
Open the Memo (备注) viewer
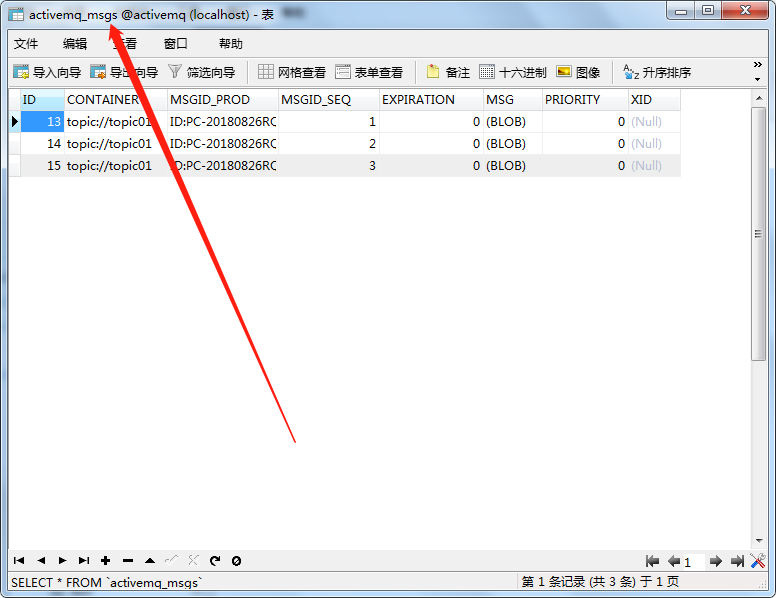[x=448, y=72]
